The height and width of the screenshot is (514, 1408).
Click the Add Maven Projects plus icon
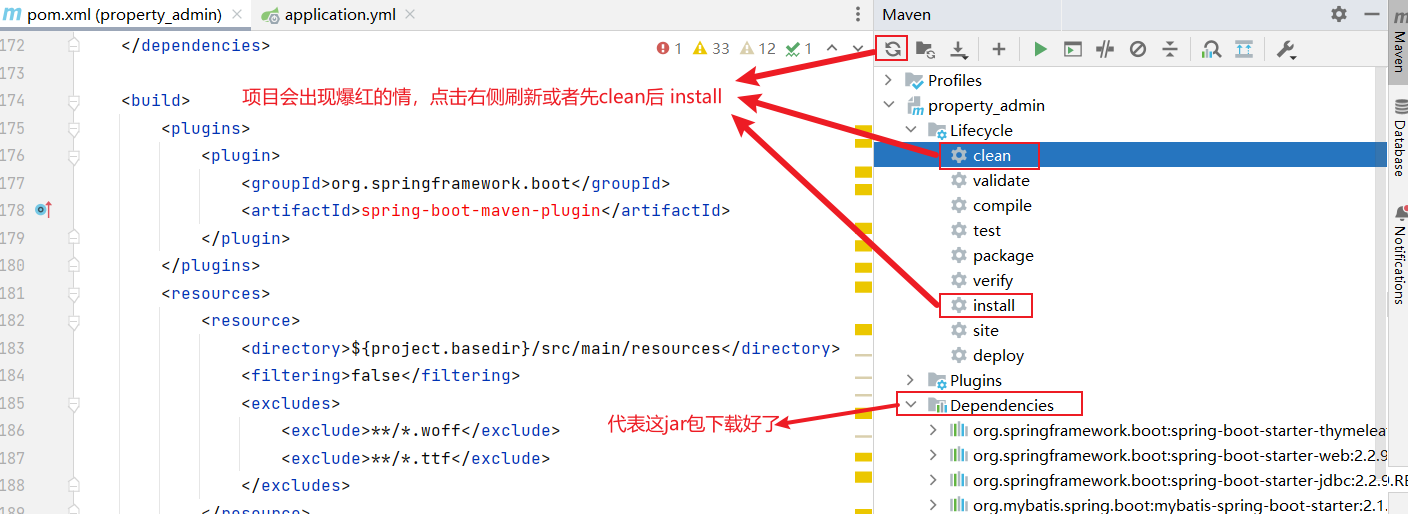point(998,48)
